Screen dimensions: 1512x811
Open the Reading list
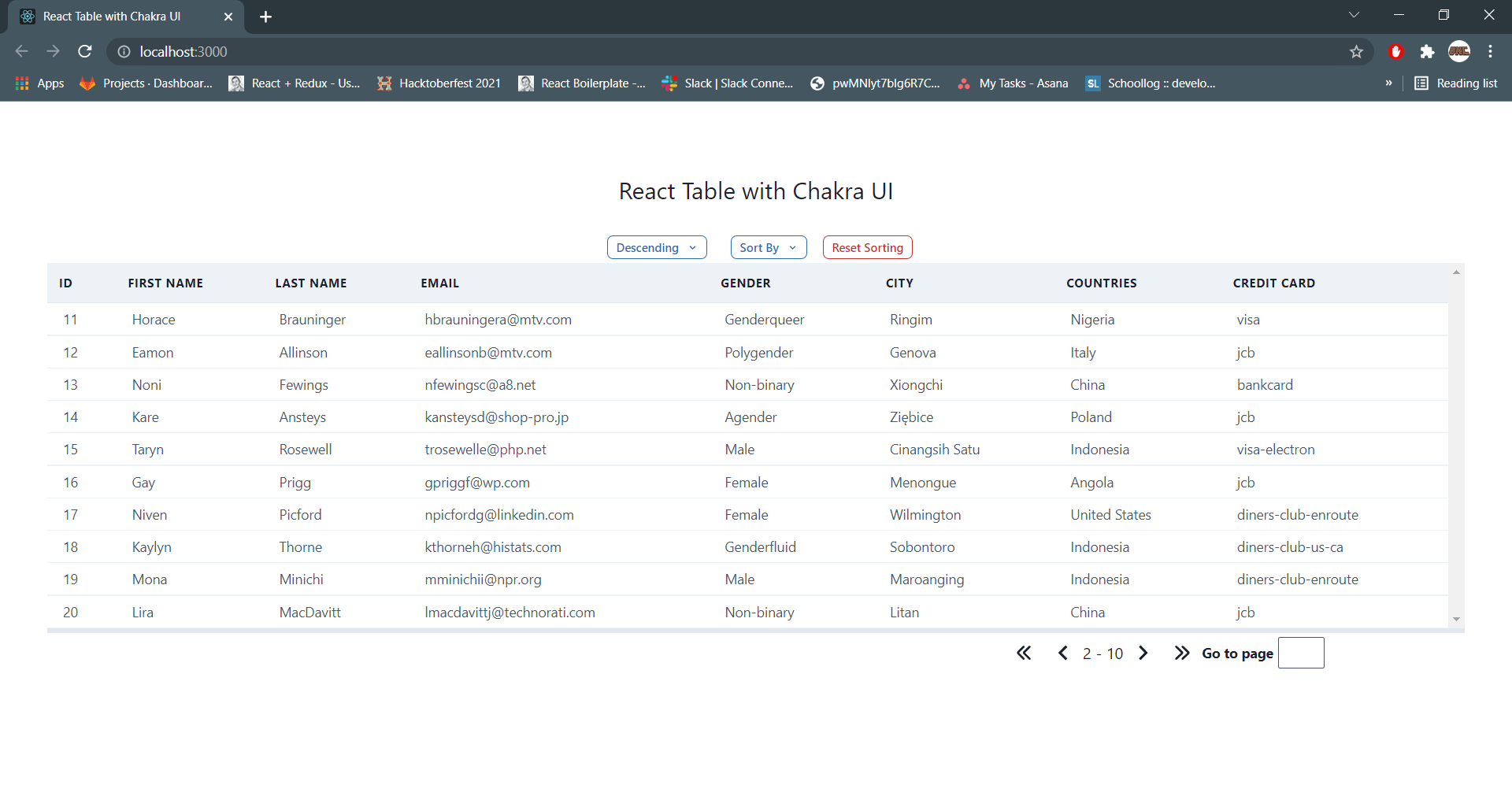1456,83
